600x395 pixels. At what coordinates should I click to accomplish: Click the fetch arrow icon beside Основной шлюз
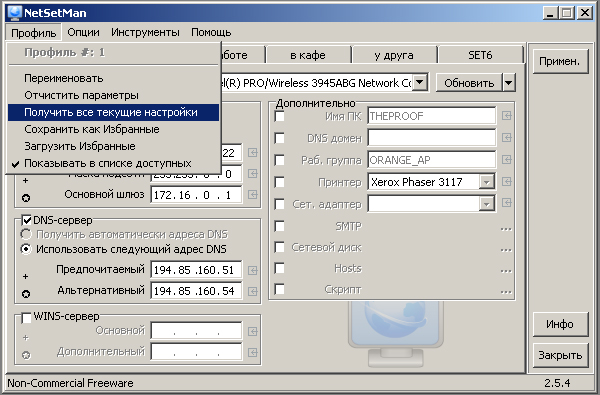[x=253, y=195]
